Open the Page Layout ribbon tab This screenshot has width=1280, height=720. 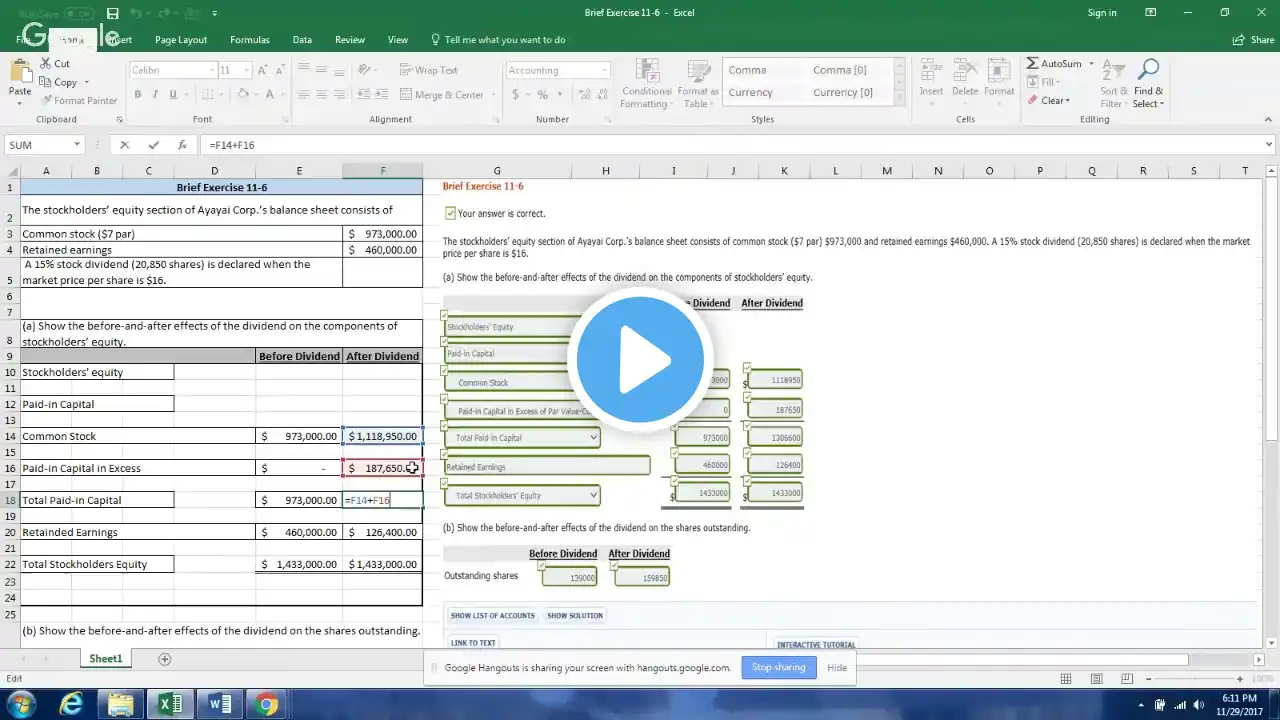[x=181, y=40]
